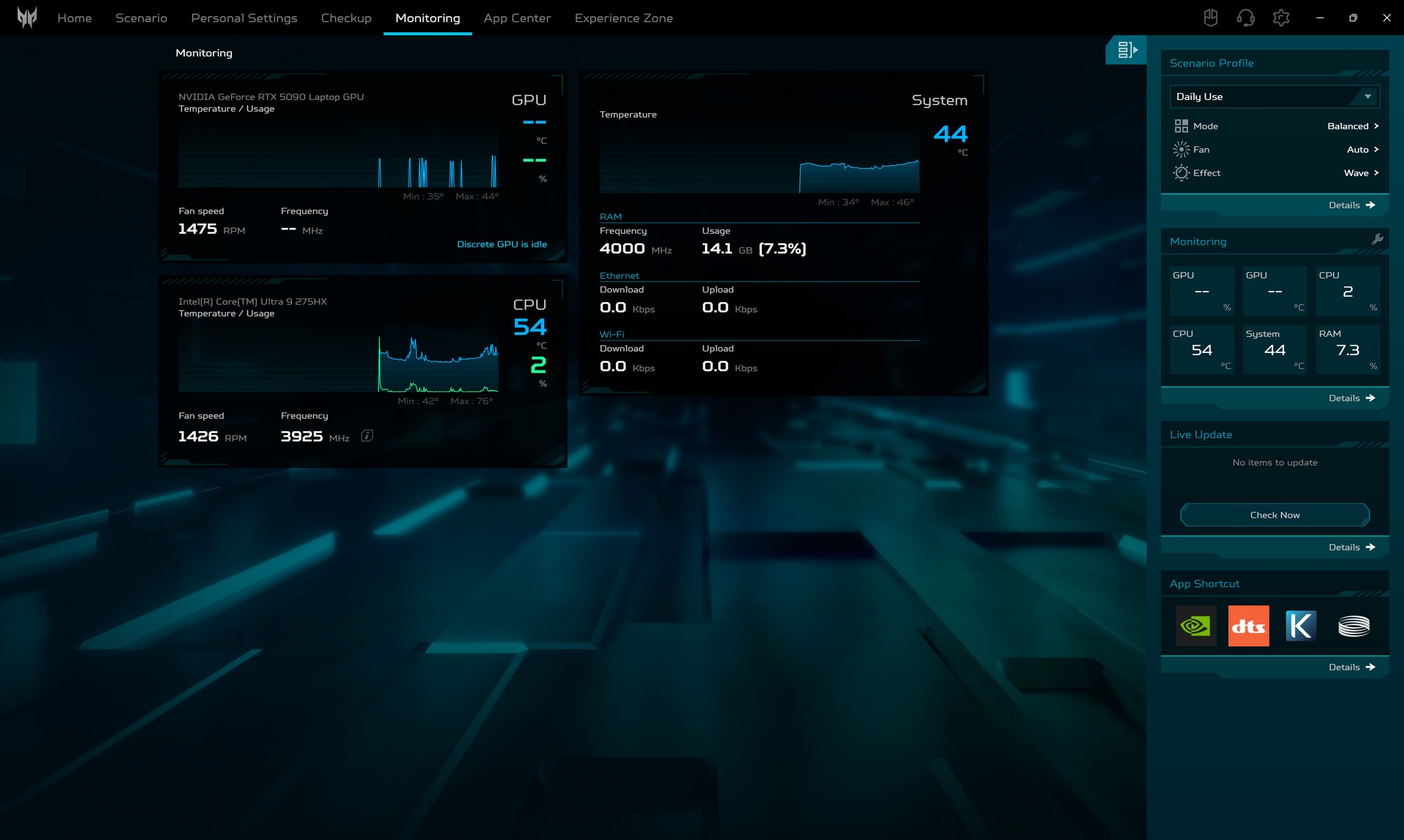Click the CPU frequency info icon
The image size is (1404, 840).
point(367,436)
